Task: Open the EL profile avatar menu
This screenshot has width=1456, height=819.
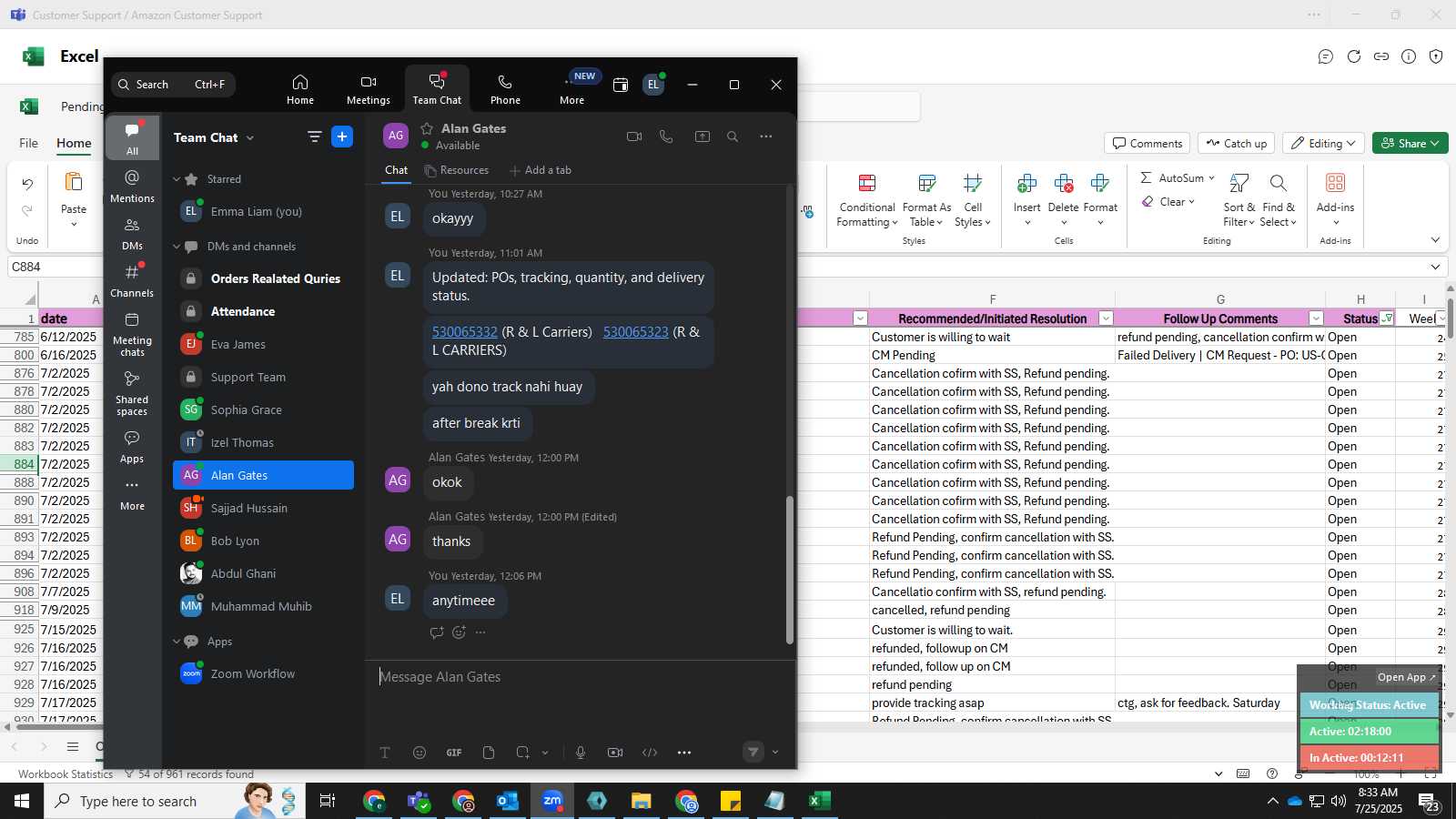Action: (653, 85)
